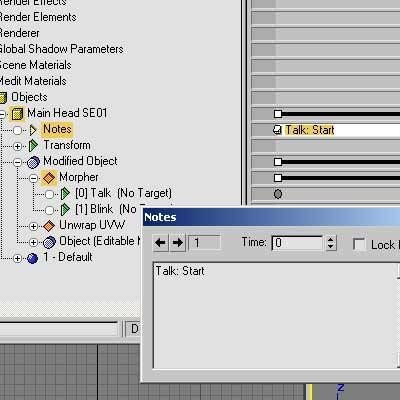Select the Modified Object cylinder icon
Screen dimensions: 400x400
click(x=33, y=162)
